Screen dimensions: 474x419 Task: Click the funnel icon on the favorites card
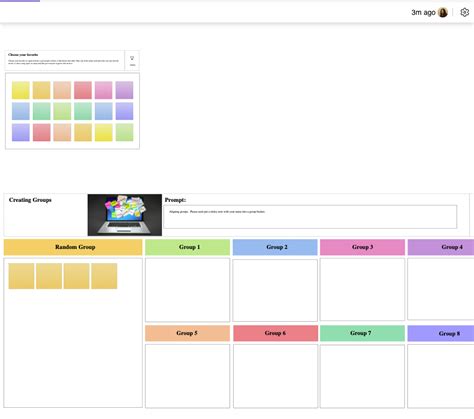point(132,58)
